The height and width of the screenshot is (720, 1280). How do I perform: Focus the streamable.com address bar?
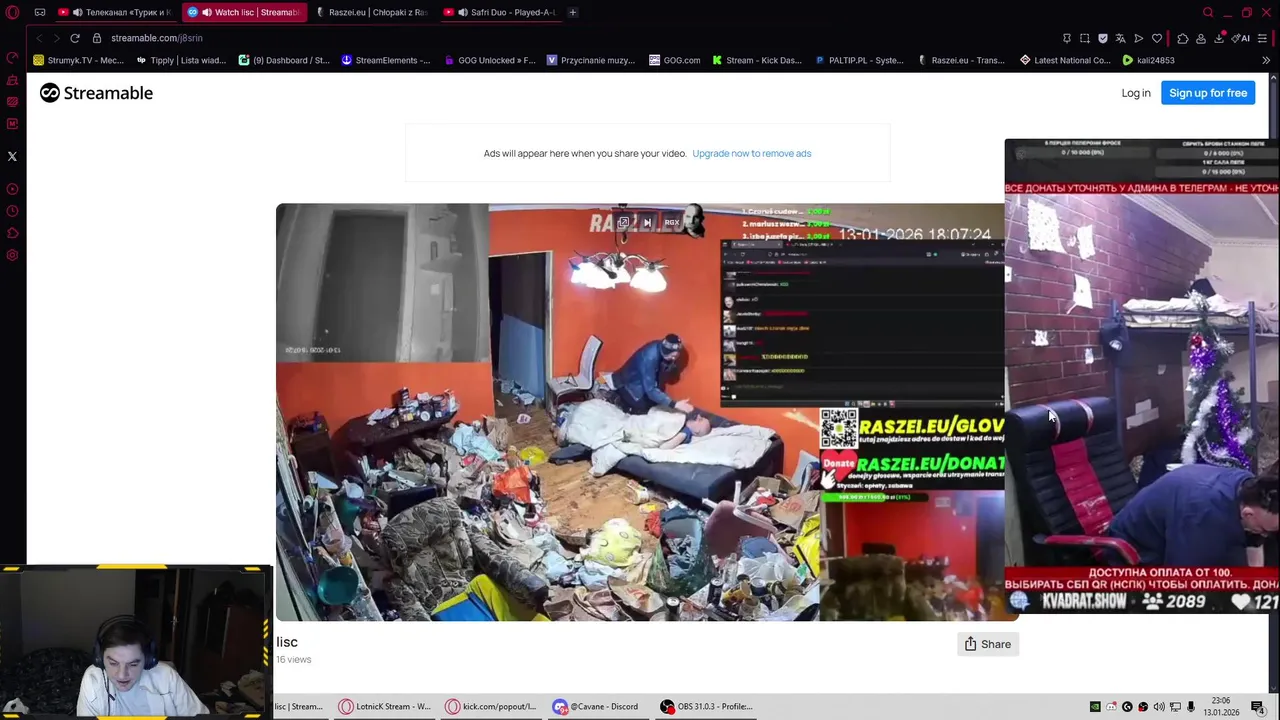pos(157,38)
